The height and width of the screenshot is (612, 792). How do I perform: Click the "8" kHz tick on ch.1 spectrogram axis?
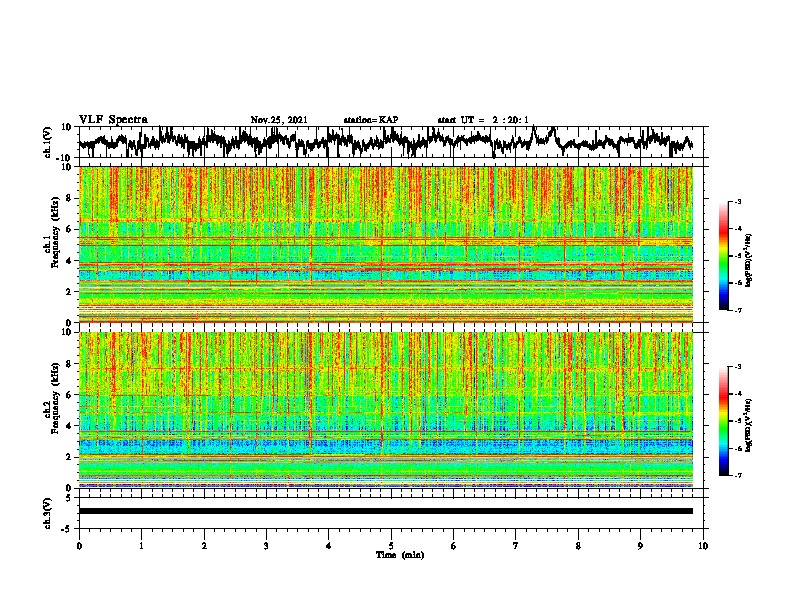[x=69, y=198]
